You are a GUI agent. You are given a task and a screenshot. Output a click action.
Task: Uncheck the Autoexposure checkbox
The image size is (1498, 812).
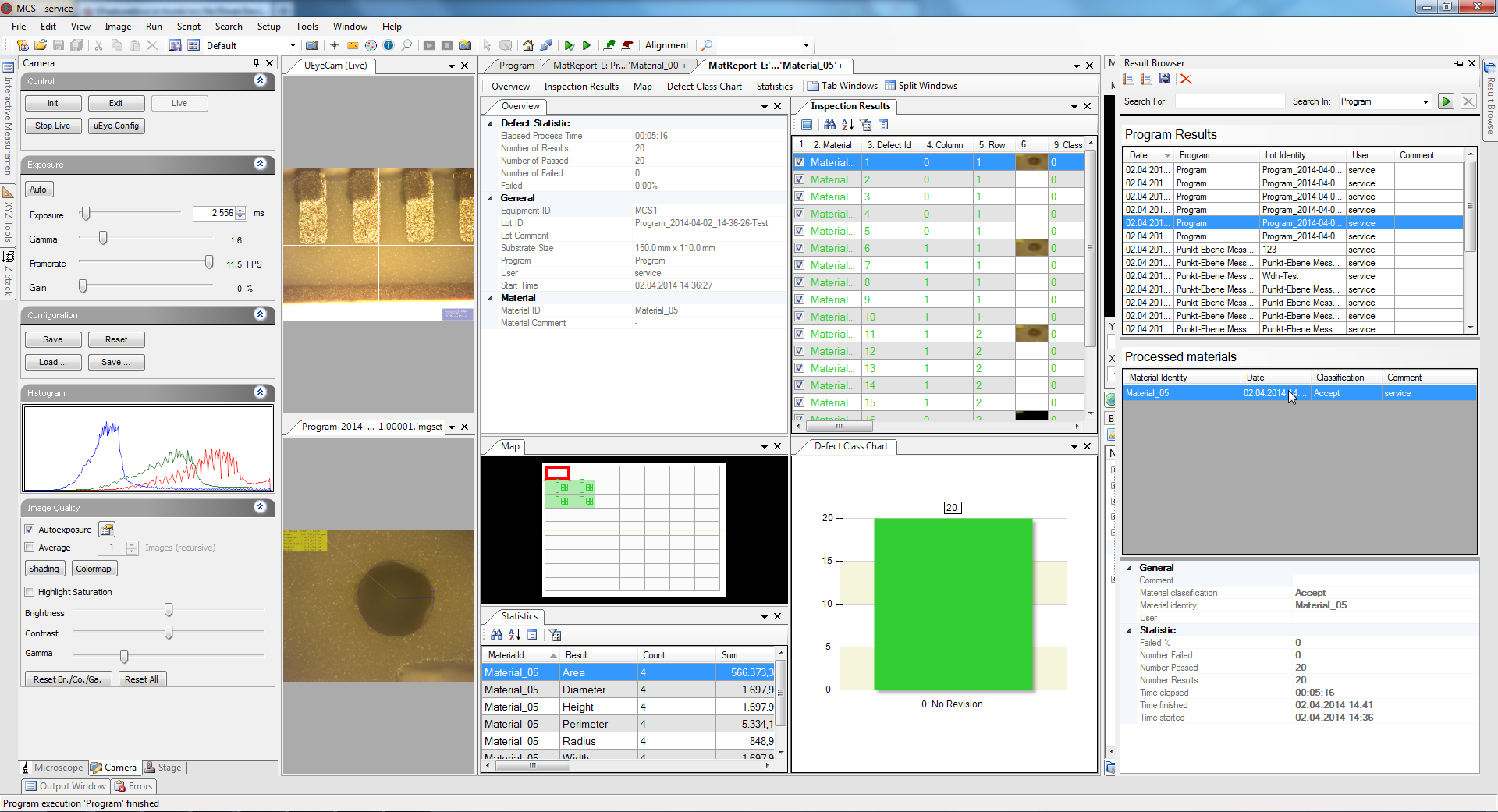tap(30, 530)
